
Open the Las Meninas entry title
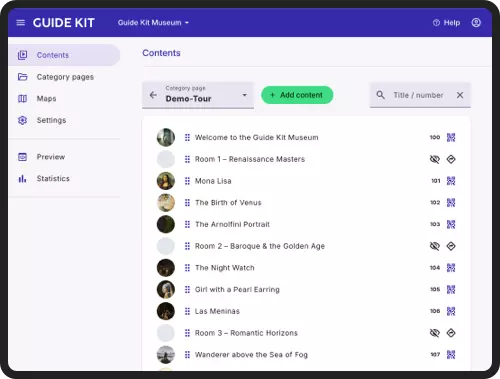[217, 311]
